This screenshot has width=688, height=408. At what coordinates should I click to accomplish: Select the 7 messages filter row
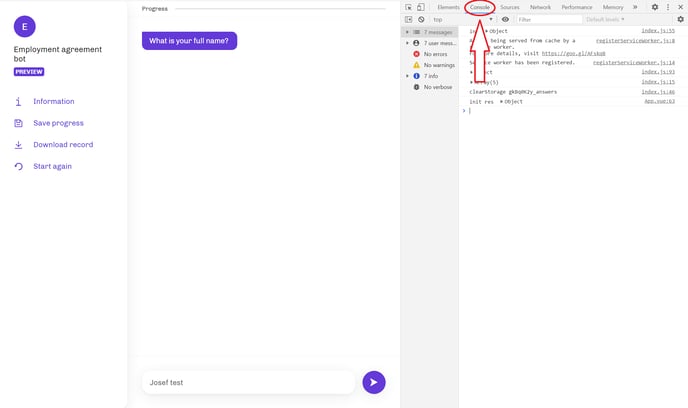pos(430,32)
